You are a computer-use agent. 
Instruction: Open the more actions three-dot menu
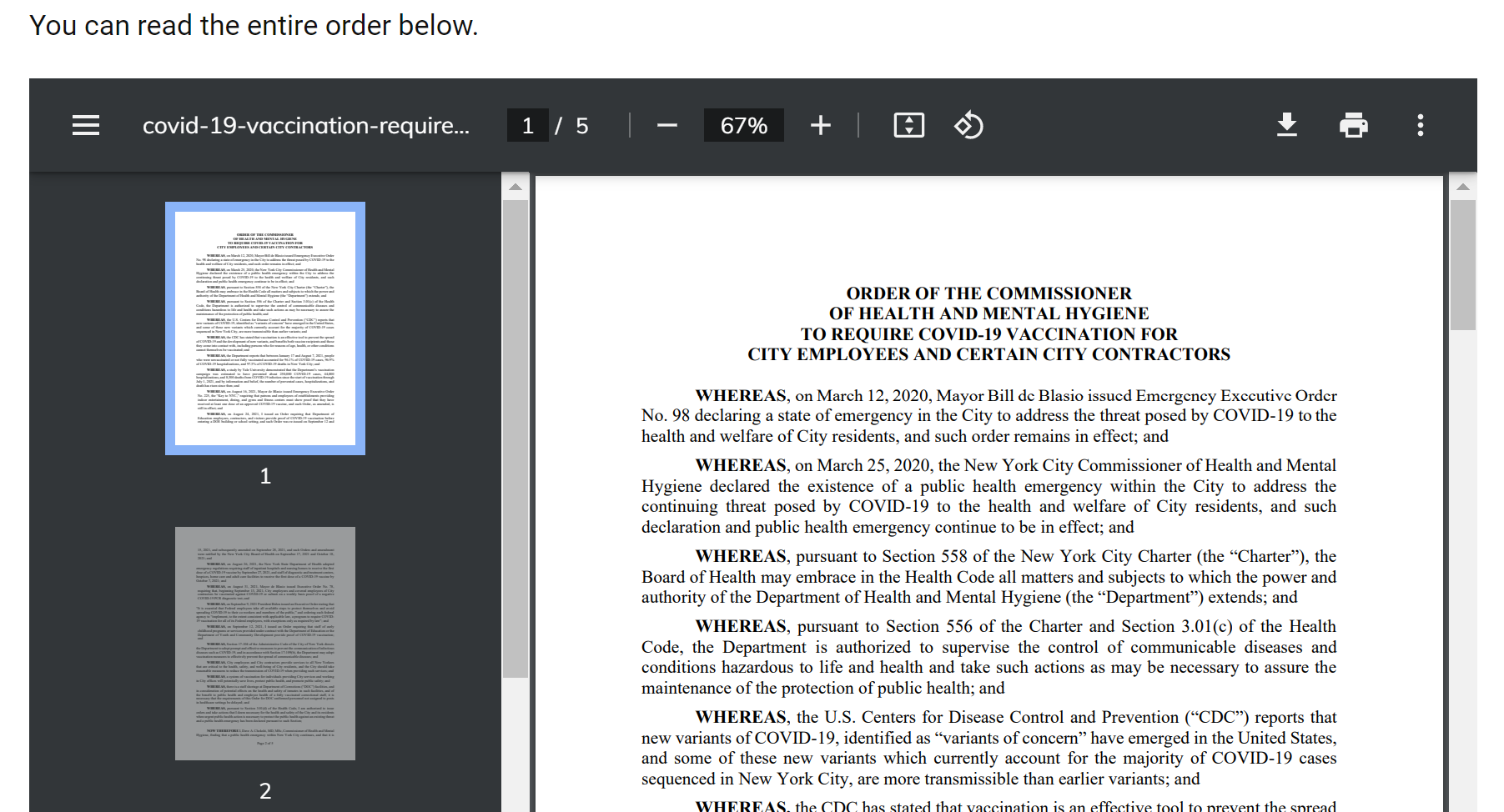click(x=1421, y=125)
